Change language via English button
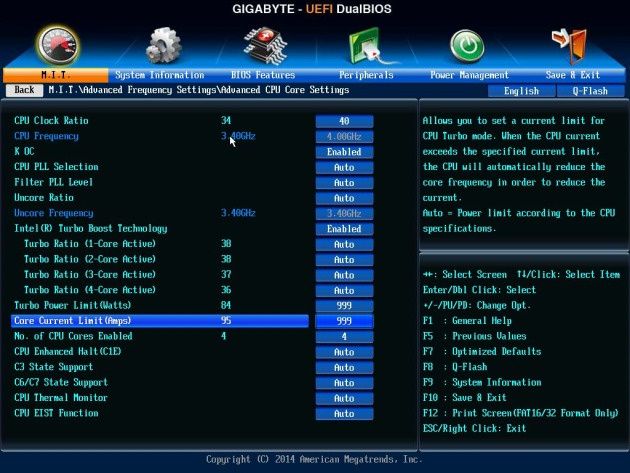This screenshot has height=473, width=630. point(522,91)
